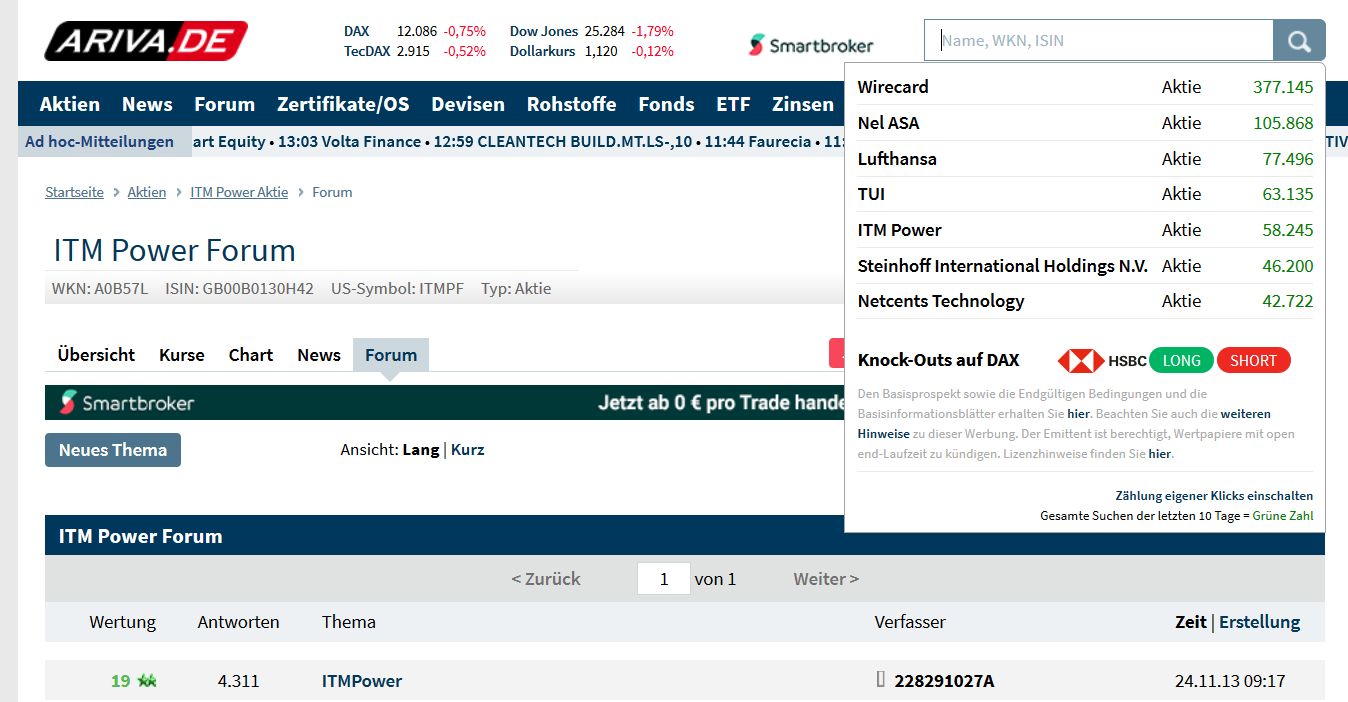The image size is (1348, 702).
Task: Click the red SHORT button
Action: [x=1254, y=361]
